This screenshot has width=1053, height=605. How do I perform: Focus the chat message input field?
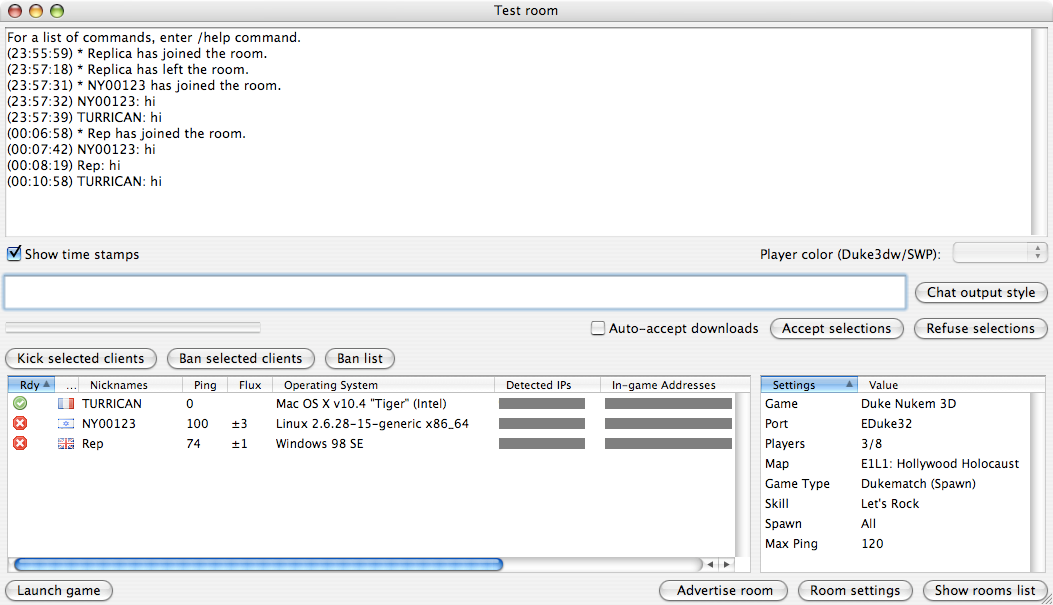455,292
